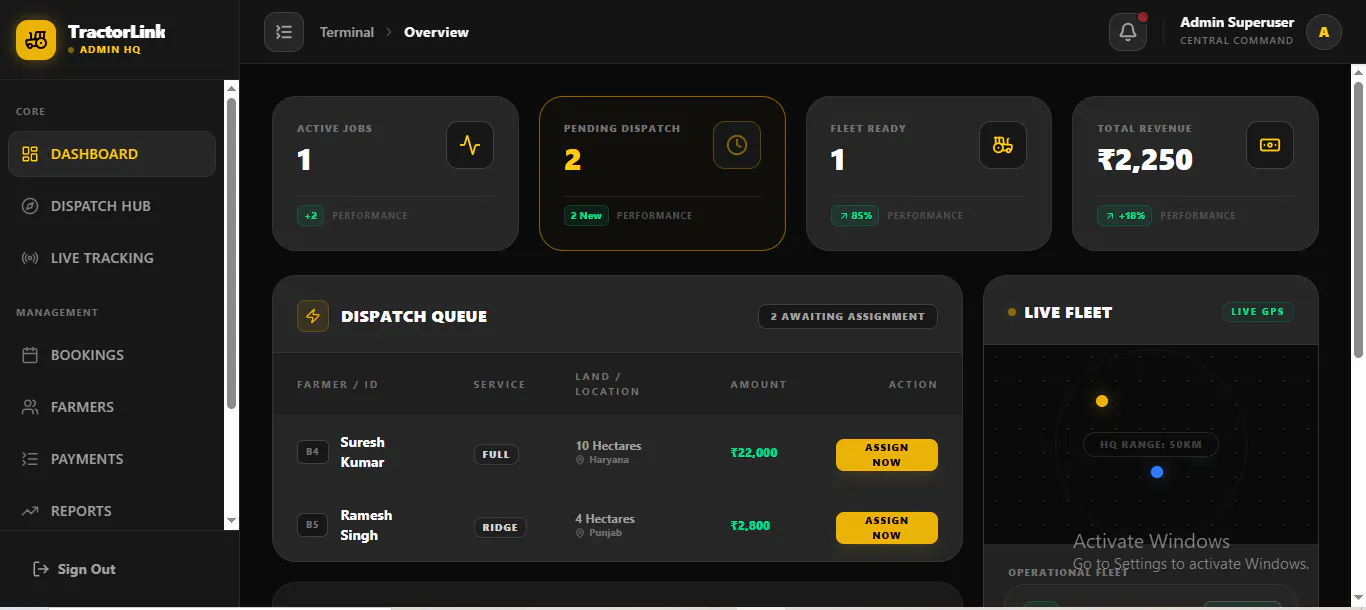
Task: Click the FULL service tag
Action: pos(496,454)
